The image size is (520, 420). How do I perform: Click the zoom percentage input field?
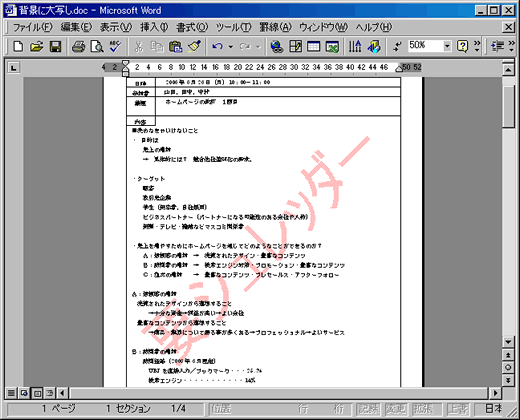(x=426, y=46)
